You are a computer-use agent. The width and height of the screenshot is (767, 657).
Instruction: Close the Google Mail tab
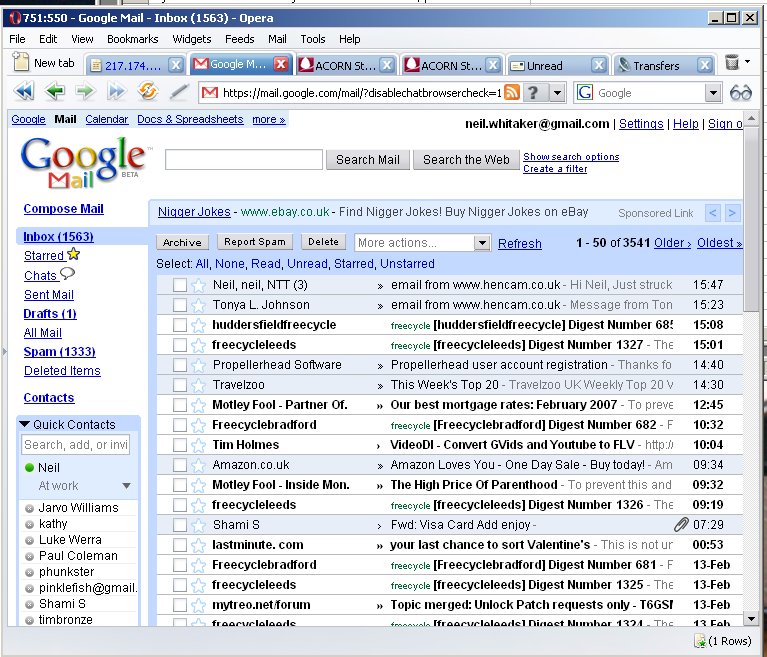coord(281,64)
